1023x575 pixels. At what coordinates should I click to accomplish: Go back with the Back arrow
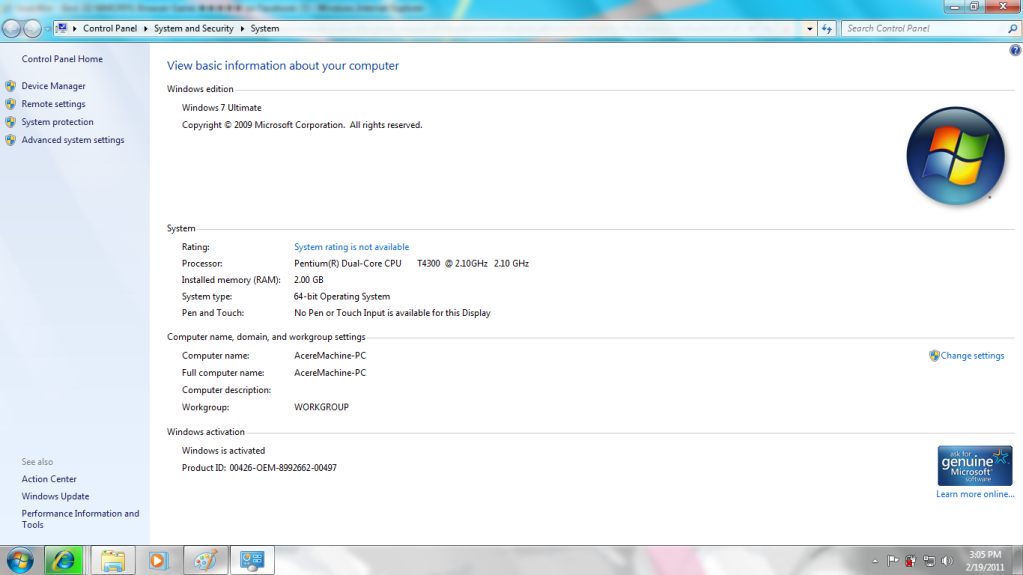click(x=12, y=29)
